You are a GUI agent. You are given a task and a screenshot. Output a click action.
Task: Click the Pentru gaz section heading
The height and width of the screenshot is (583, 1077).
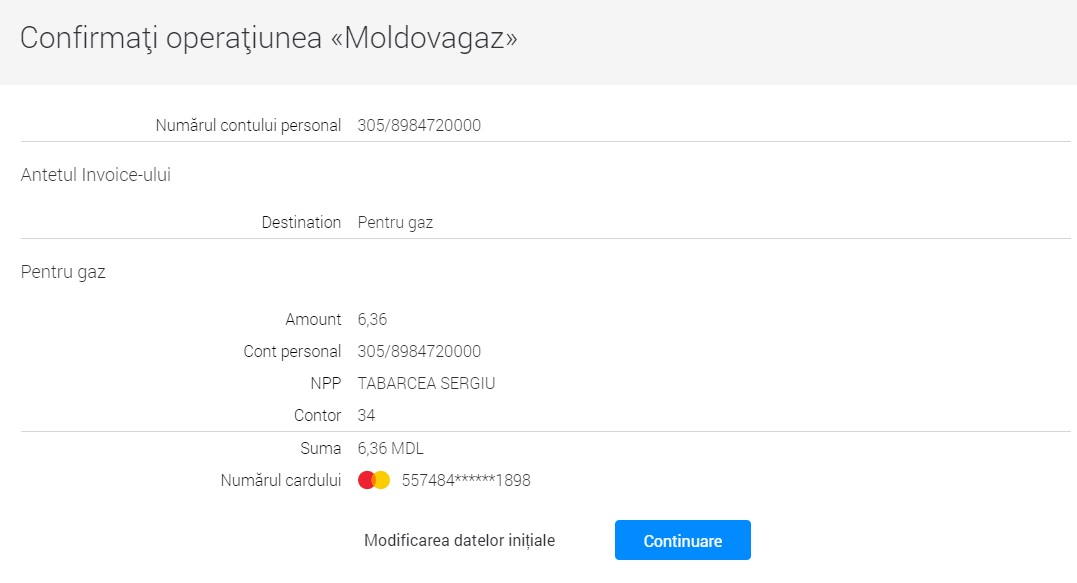coord(63,272)
